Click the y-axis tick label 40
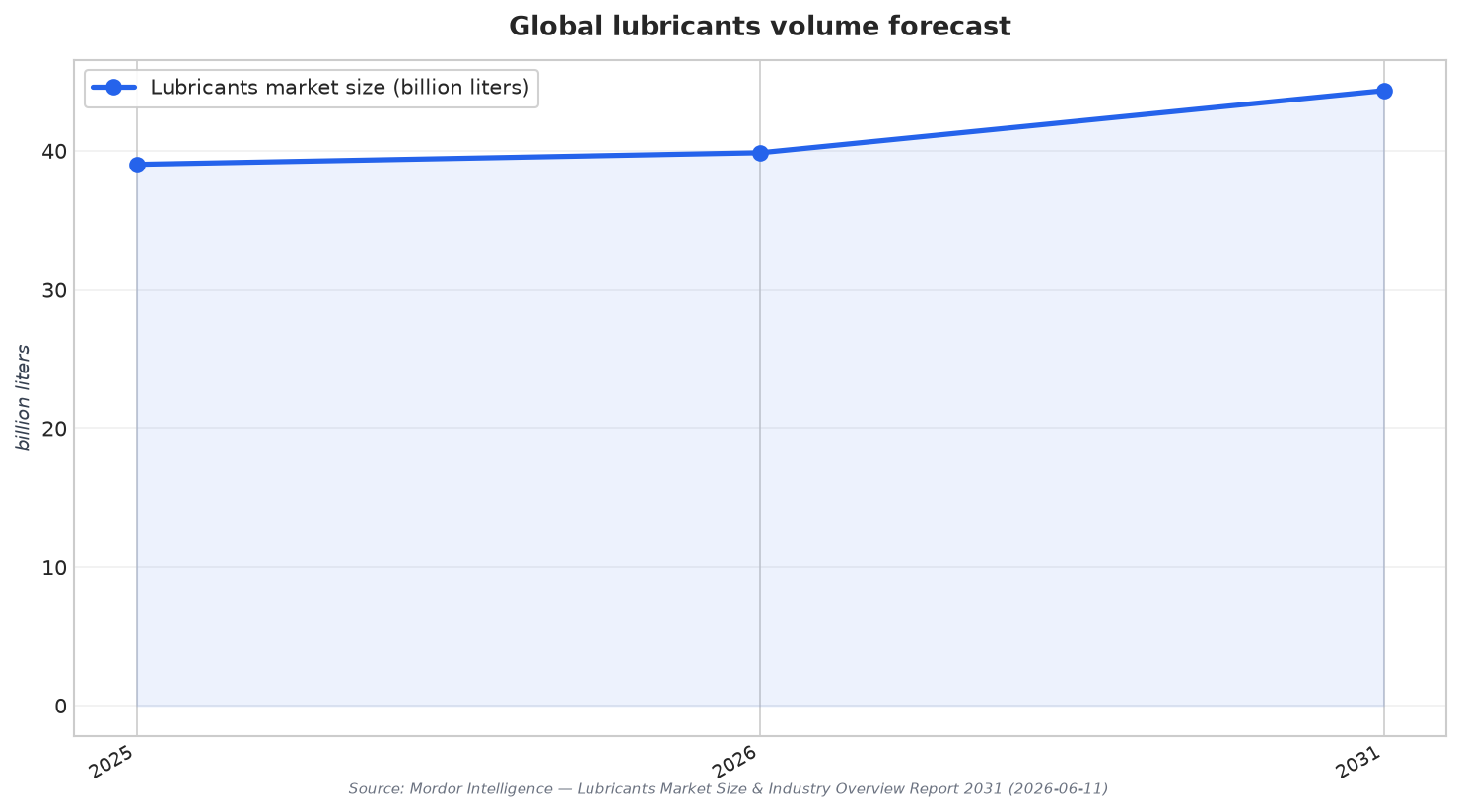 [x=55, y=152]
